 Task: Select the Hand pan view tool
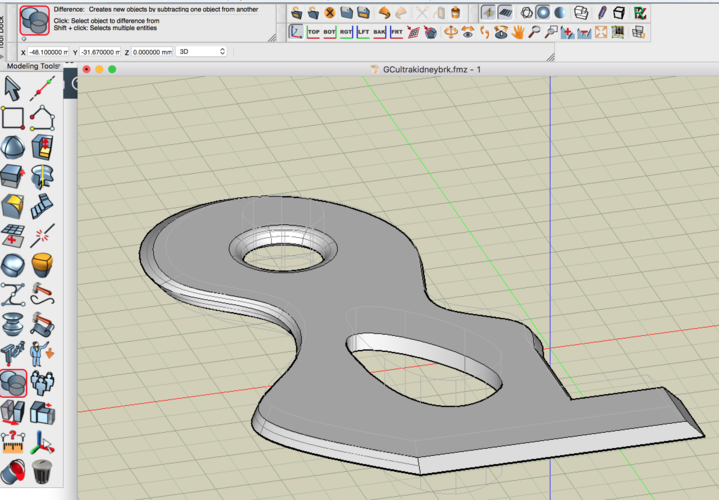(x=518, y=32)
